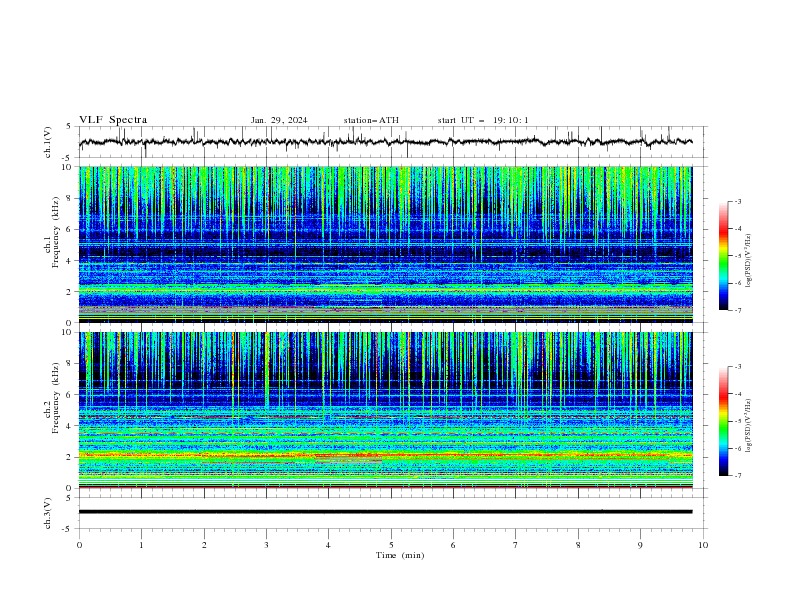Click the date "Jan. 29, 2024"
This screenshot has height=612, width=792.
(279, 120)
